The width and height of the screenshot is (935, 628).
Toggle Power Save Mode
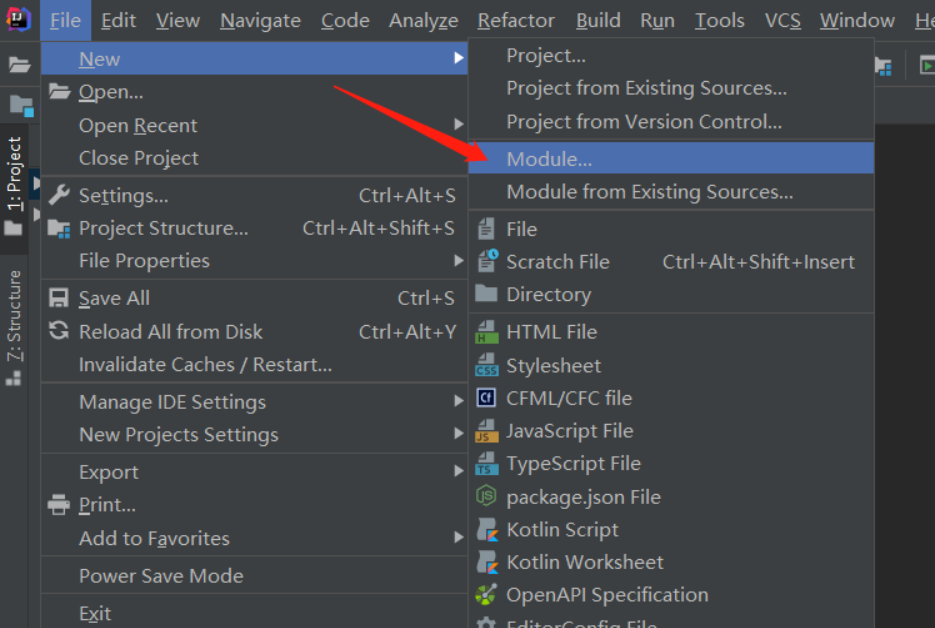click(x=254, y=576)
